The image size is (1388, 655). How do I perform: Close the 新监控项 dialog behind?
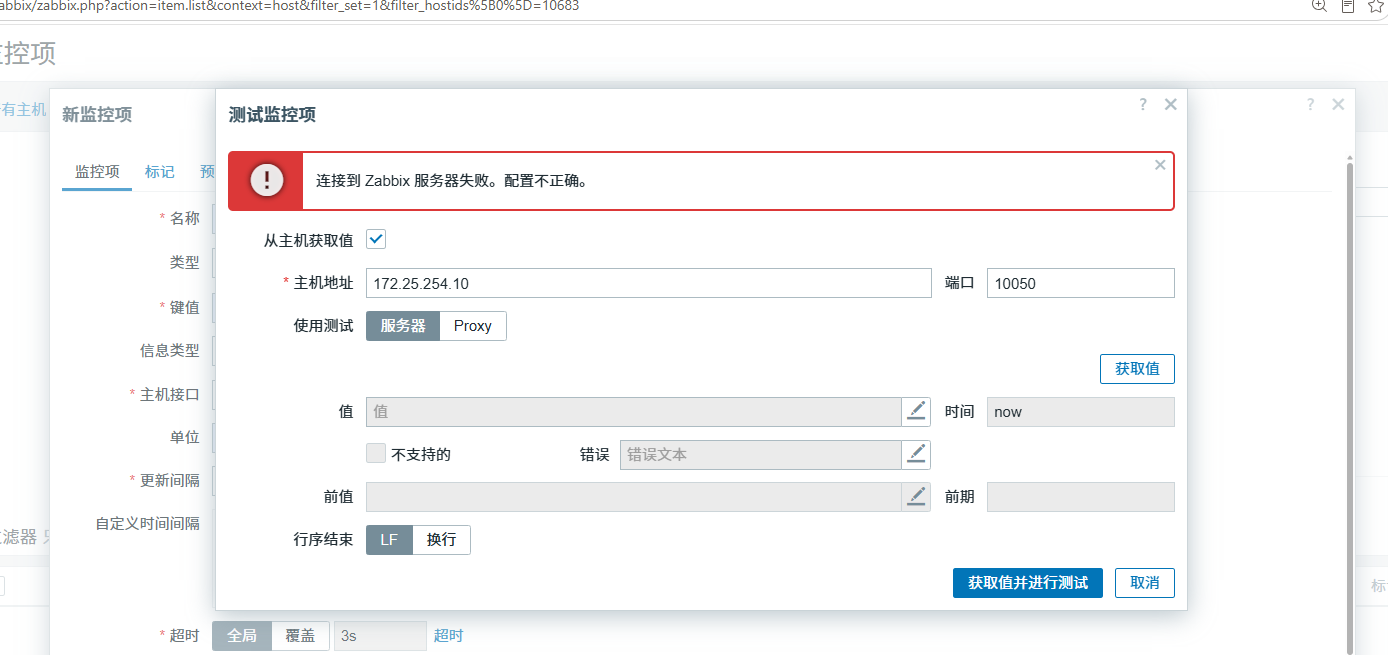pos(1338,104)
